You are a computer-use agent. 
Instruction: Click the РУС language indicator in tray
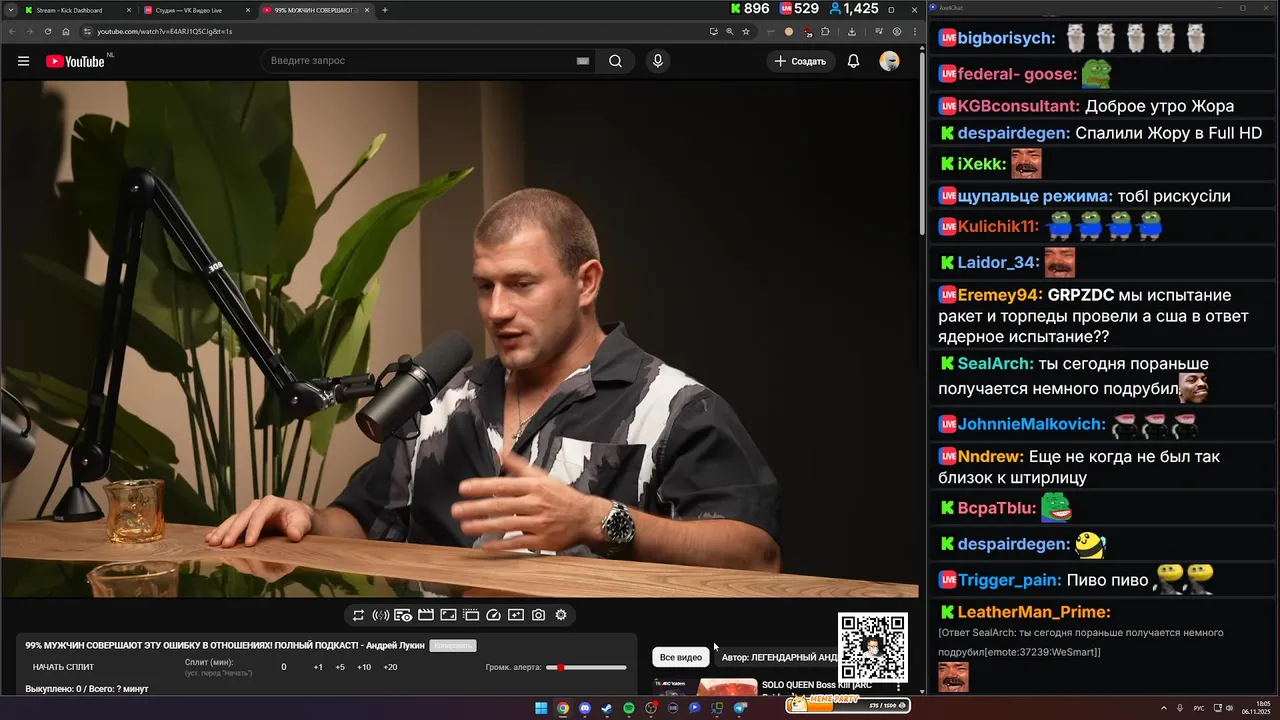[1199, 708]
